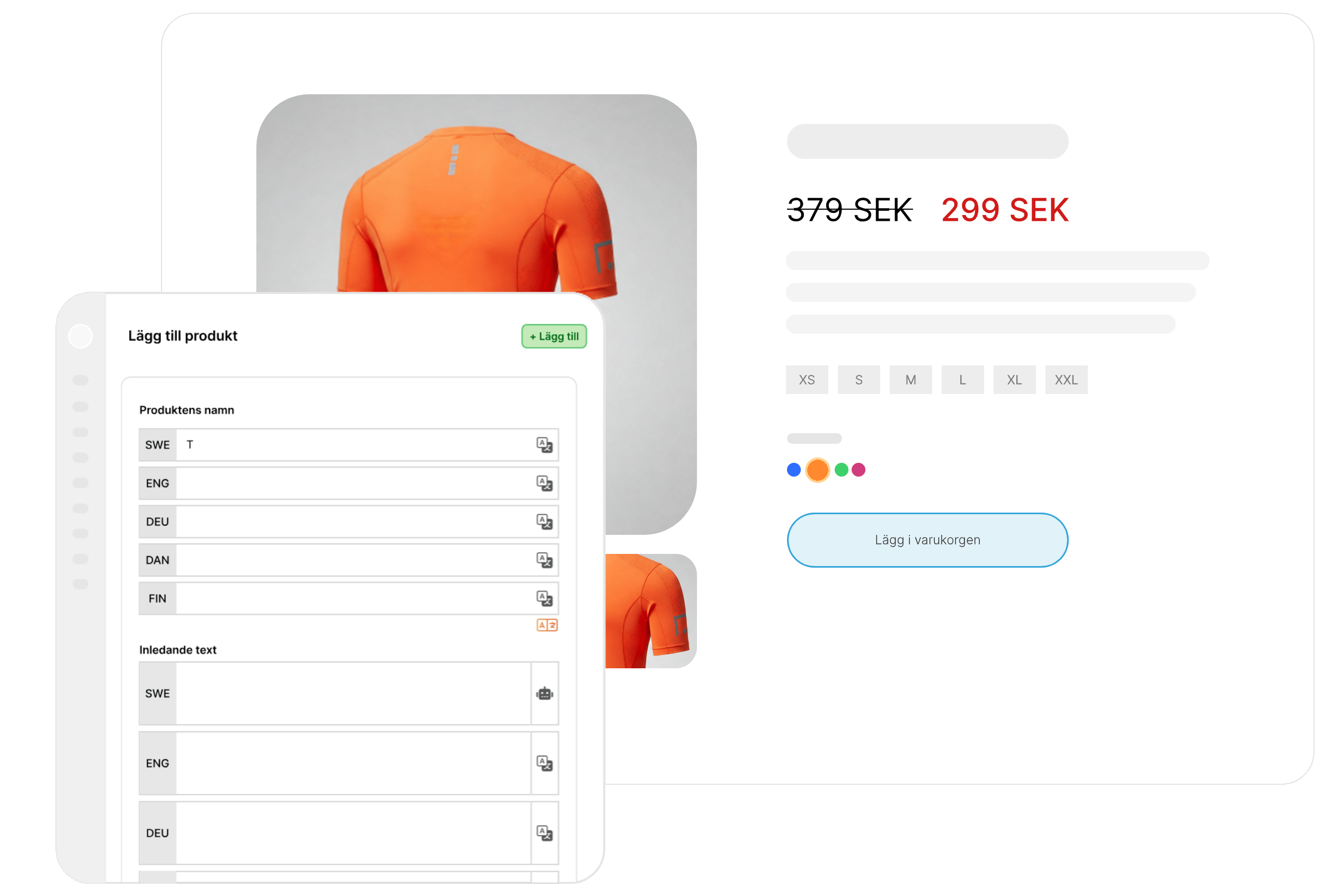Choose size XXL option
The height and width of the screenshot is (896, 1341).
(x=1066, y=380)
